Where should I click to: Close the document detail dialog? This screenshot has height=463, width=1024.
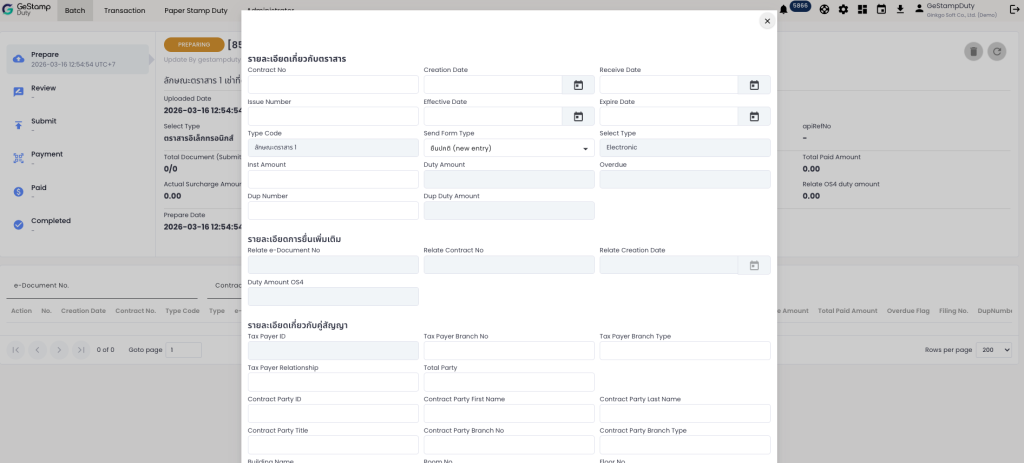pos(767,21)
